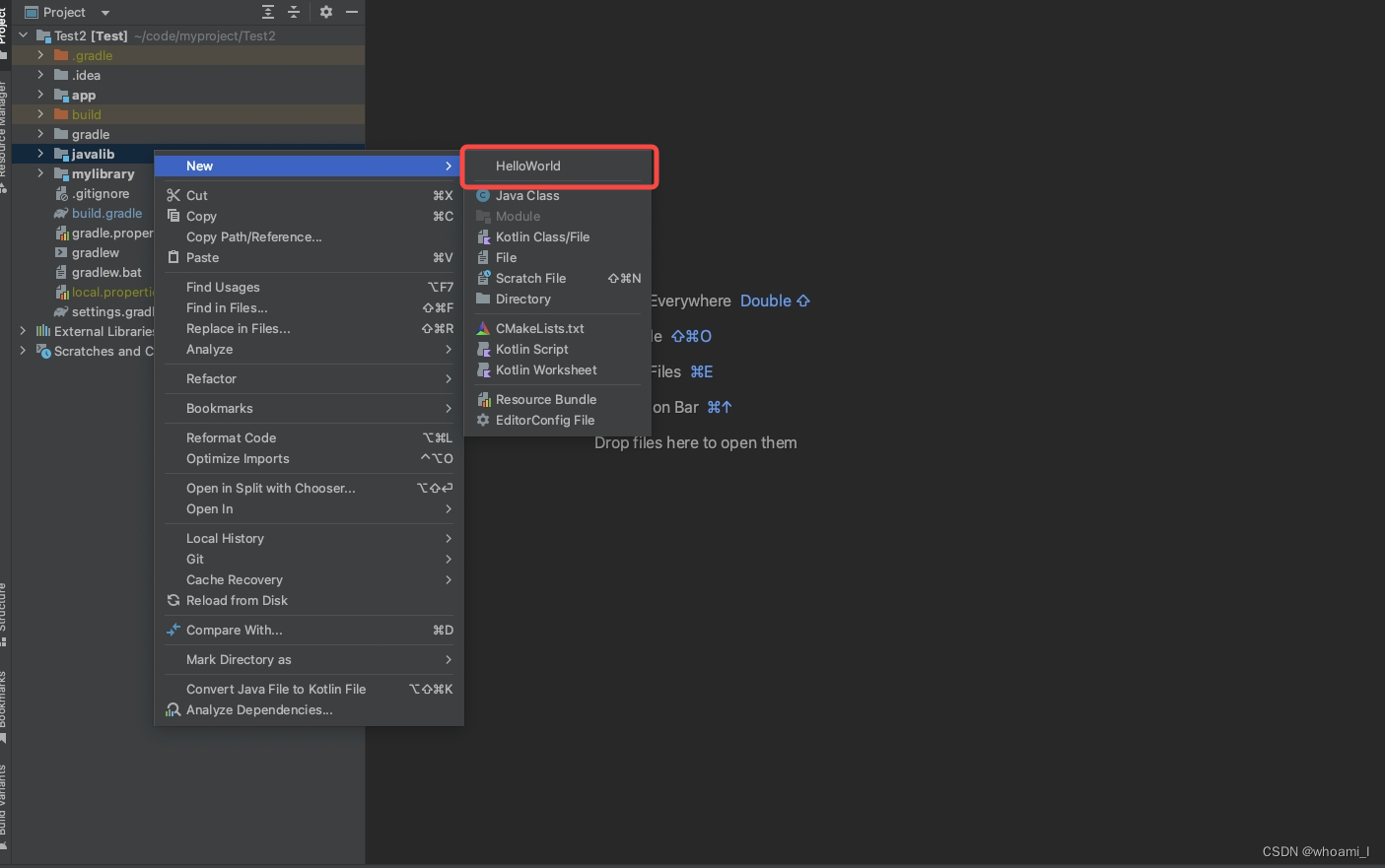Viewport: 1385px width, 868px height.
Task: Choose Scratch File in New submenu
Action: click(x=558, y=278)
